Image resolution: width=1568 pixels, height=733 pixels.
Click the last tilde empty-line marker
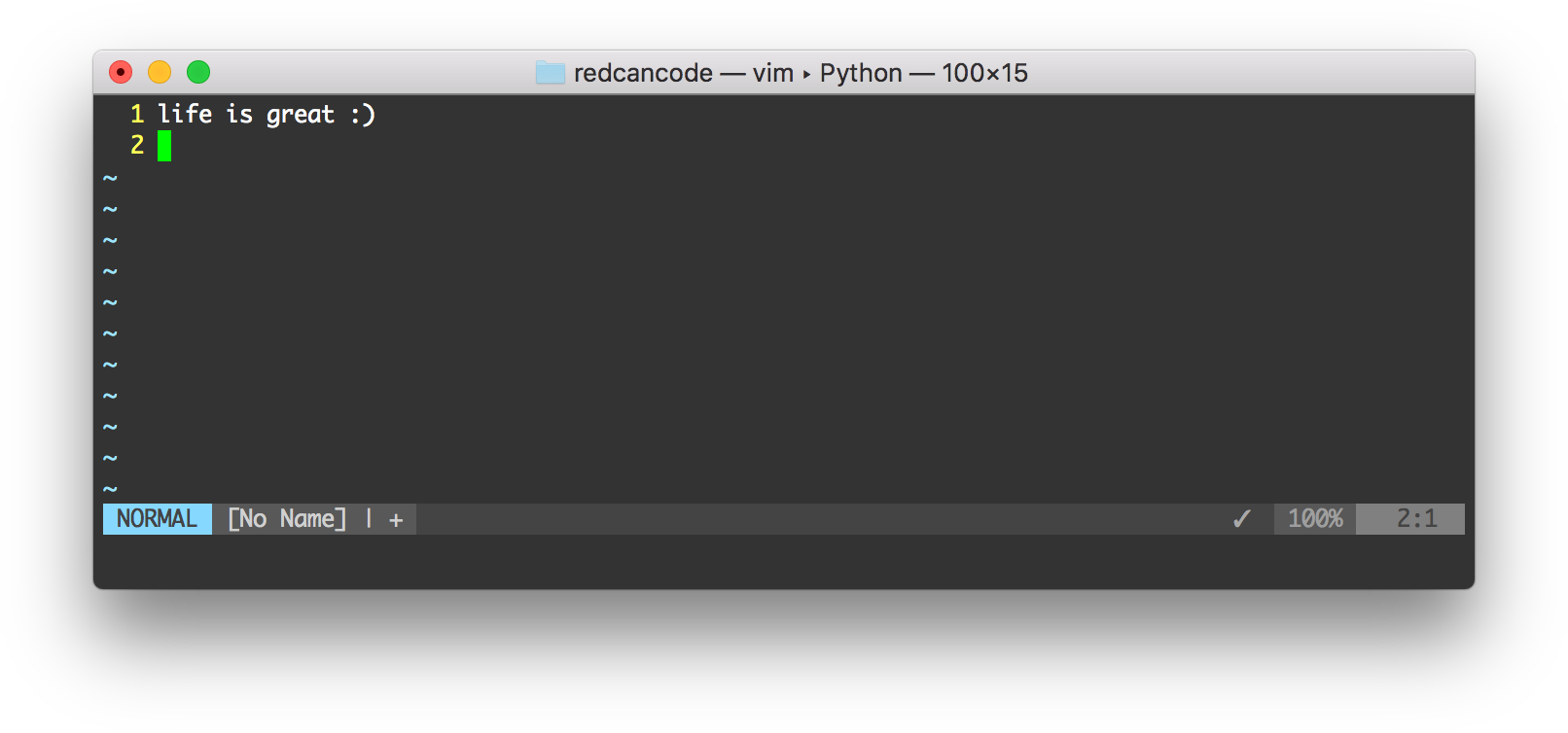click(x=110, y=489)
